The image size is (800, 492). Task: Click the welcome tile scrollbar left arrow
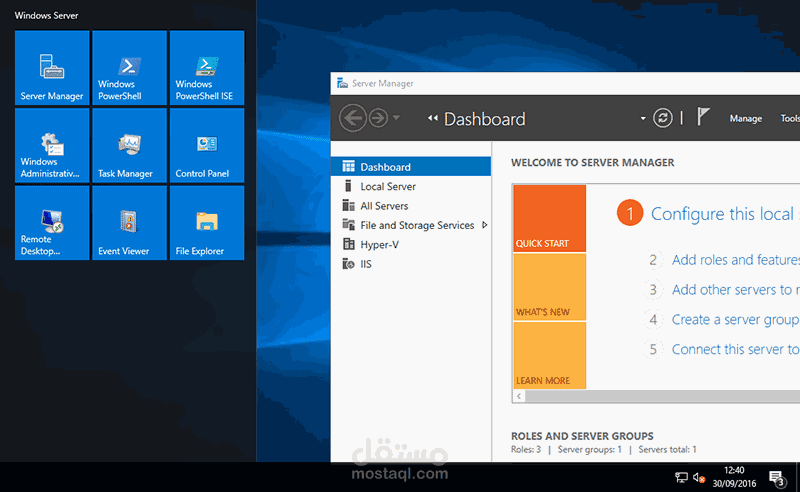click(519, 396)
